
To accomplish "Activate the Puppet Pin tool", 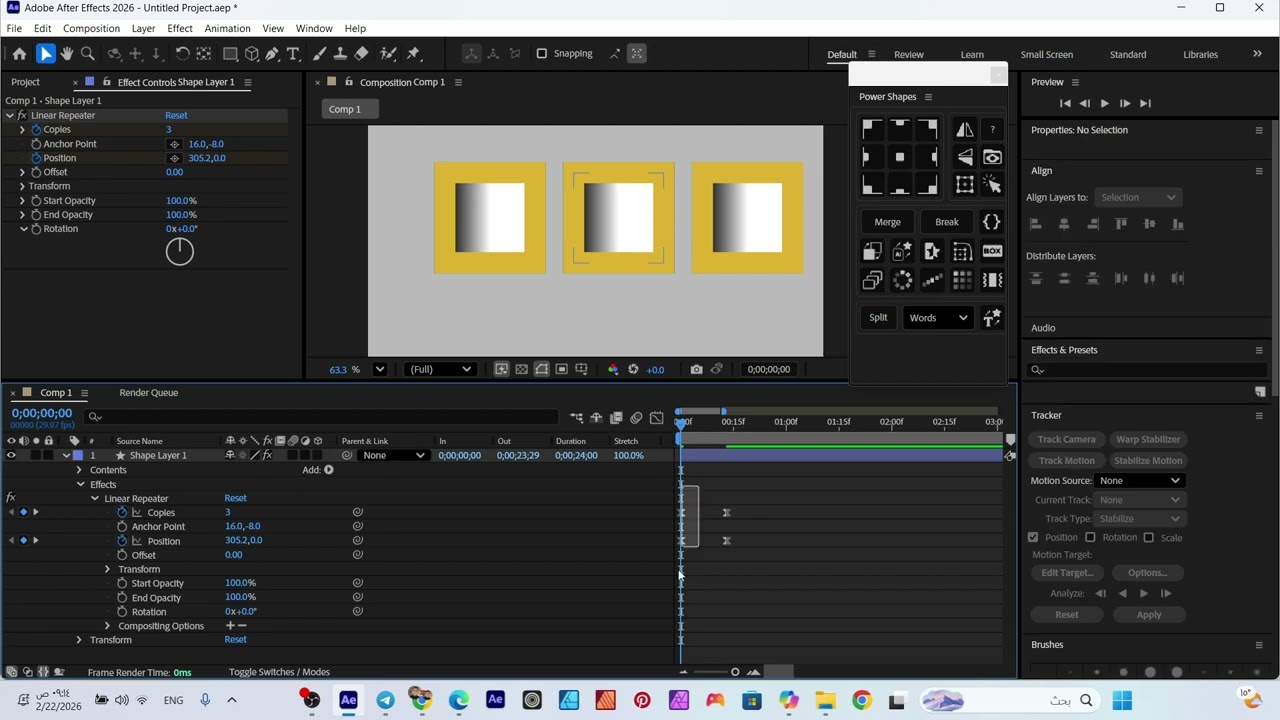I will [414, 54].
